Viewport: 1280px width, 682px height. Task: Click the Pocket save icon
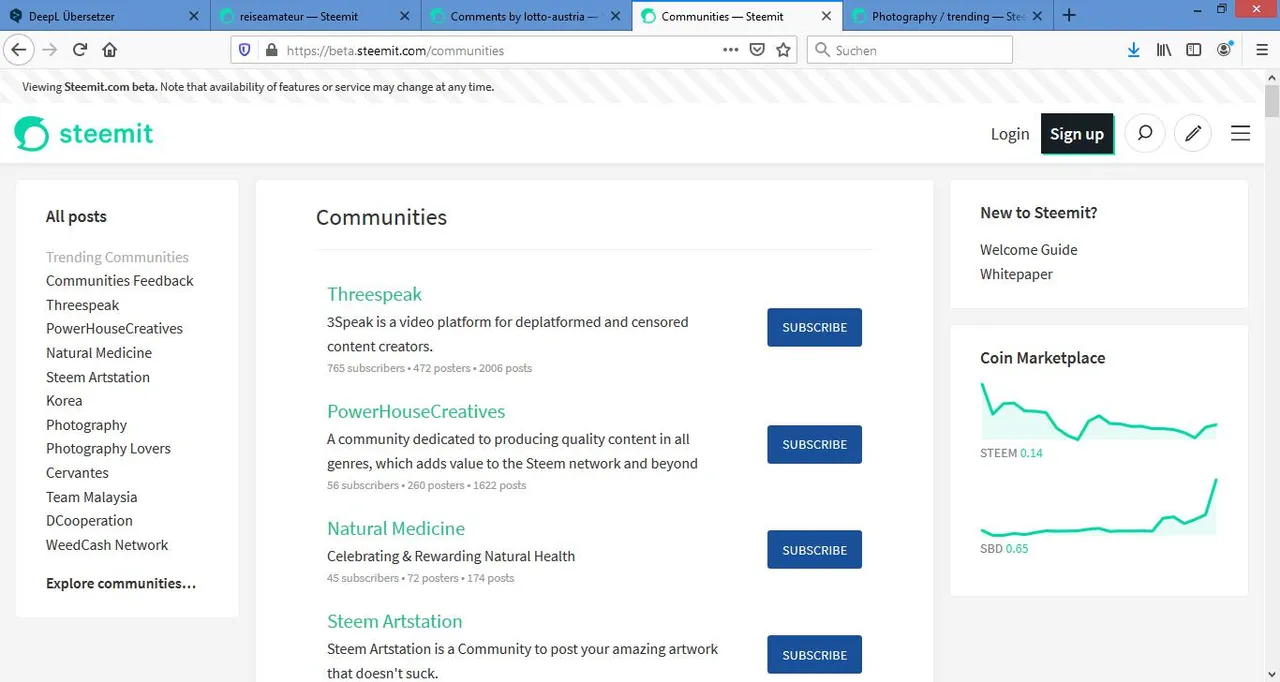coord(757,50)
